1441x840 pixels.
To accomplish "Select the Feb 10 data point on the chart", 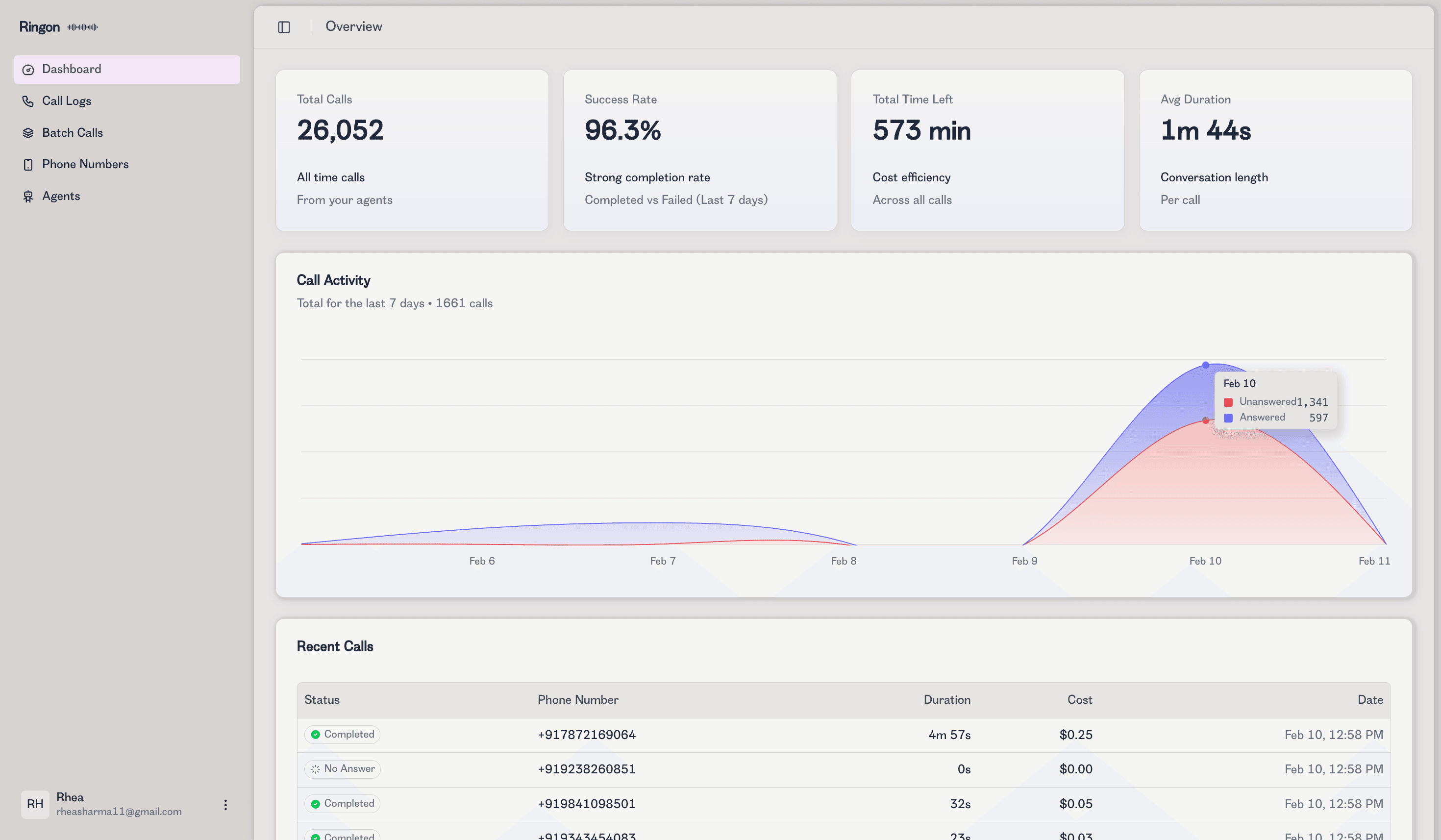I will (x=1205, y=364).
